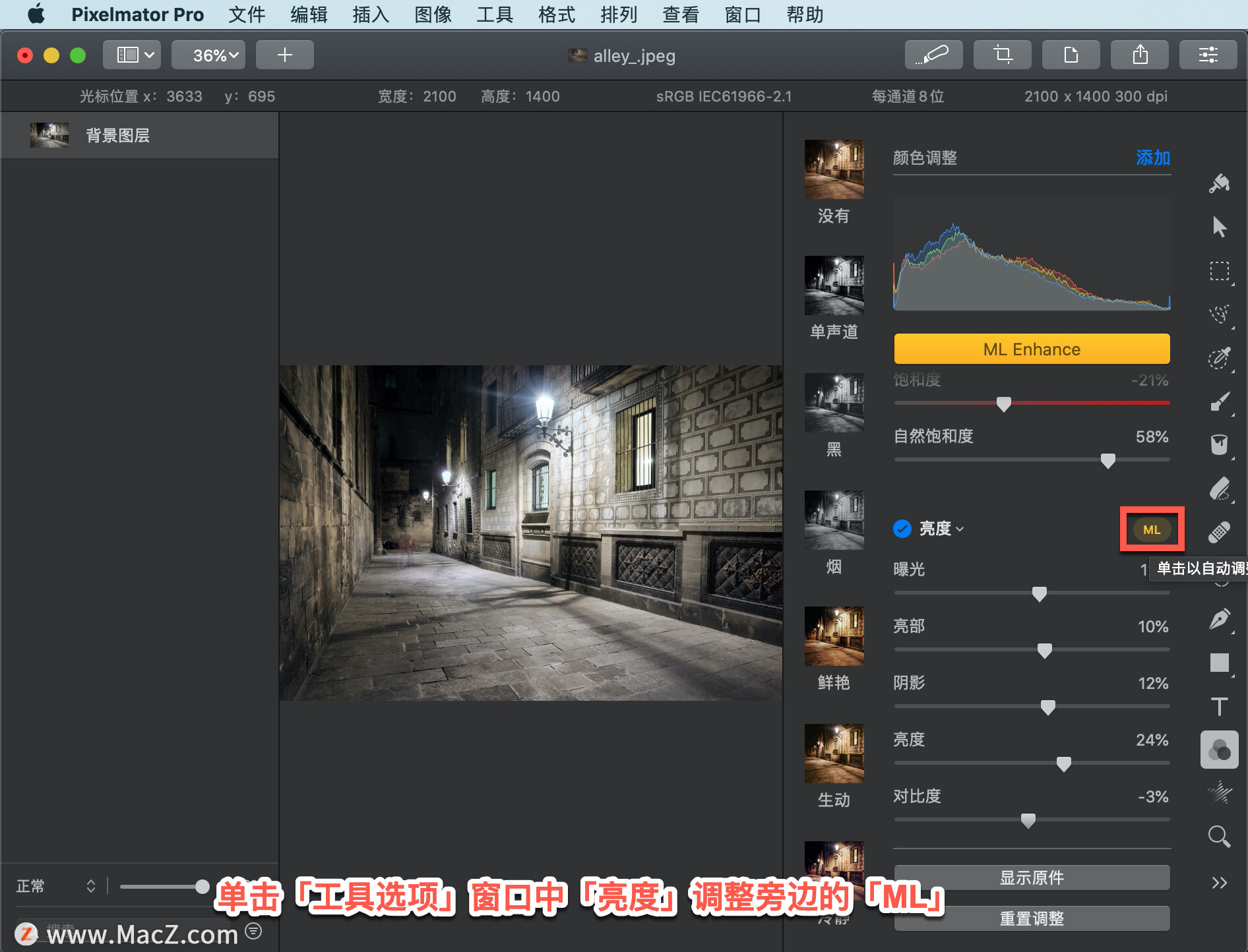Viewport: 1248px width, 952px height.
Task: Select the Paint brush tool
Action: (1219, 402)
